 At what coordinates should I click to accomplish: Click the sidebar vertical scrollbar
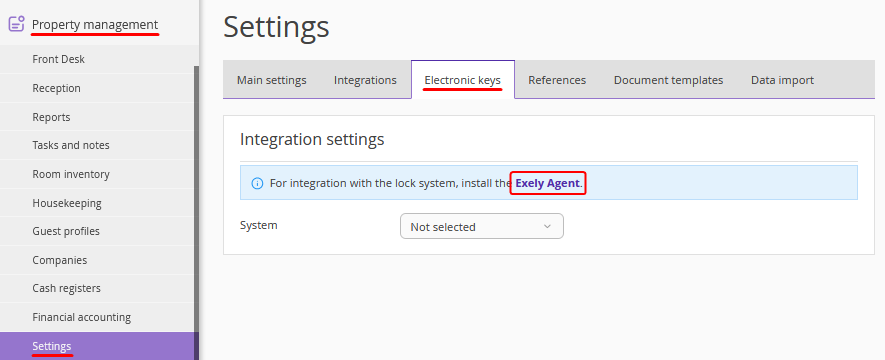pos(196,213)
